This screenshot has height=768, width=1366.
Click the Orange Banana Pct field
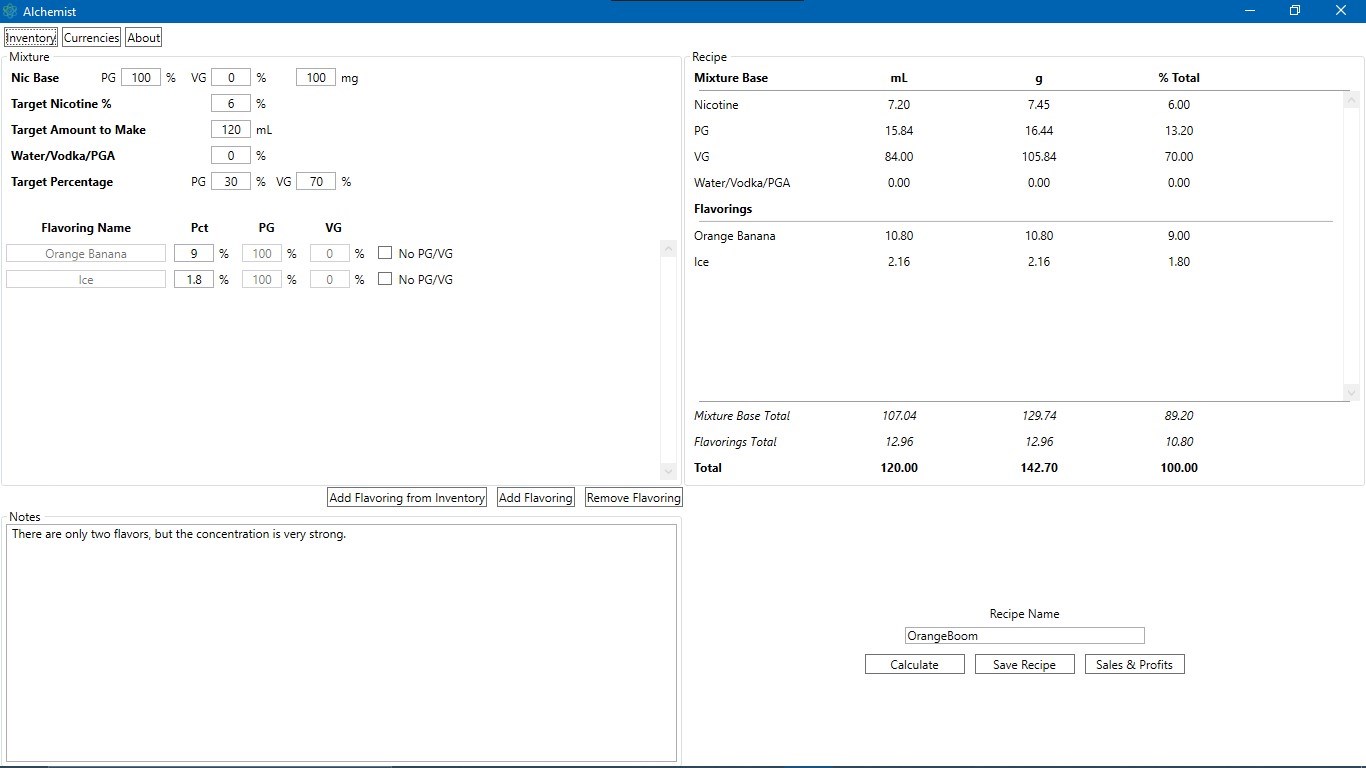click(194, 253)
